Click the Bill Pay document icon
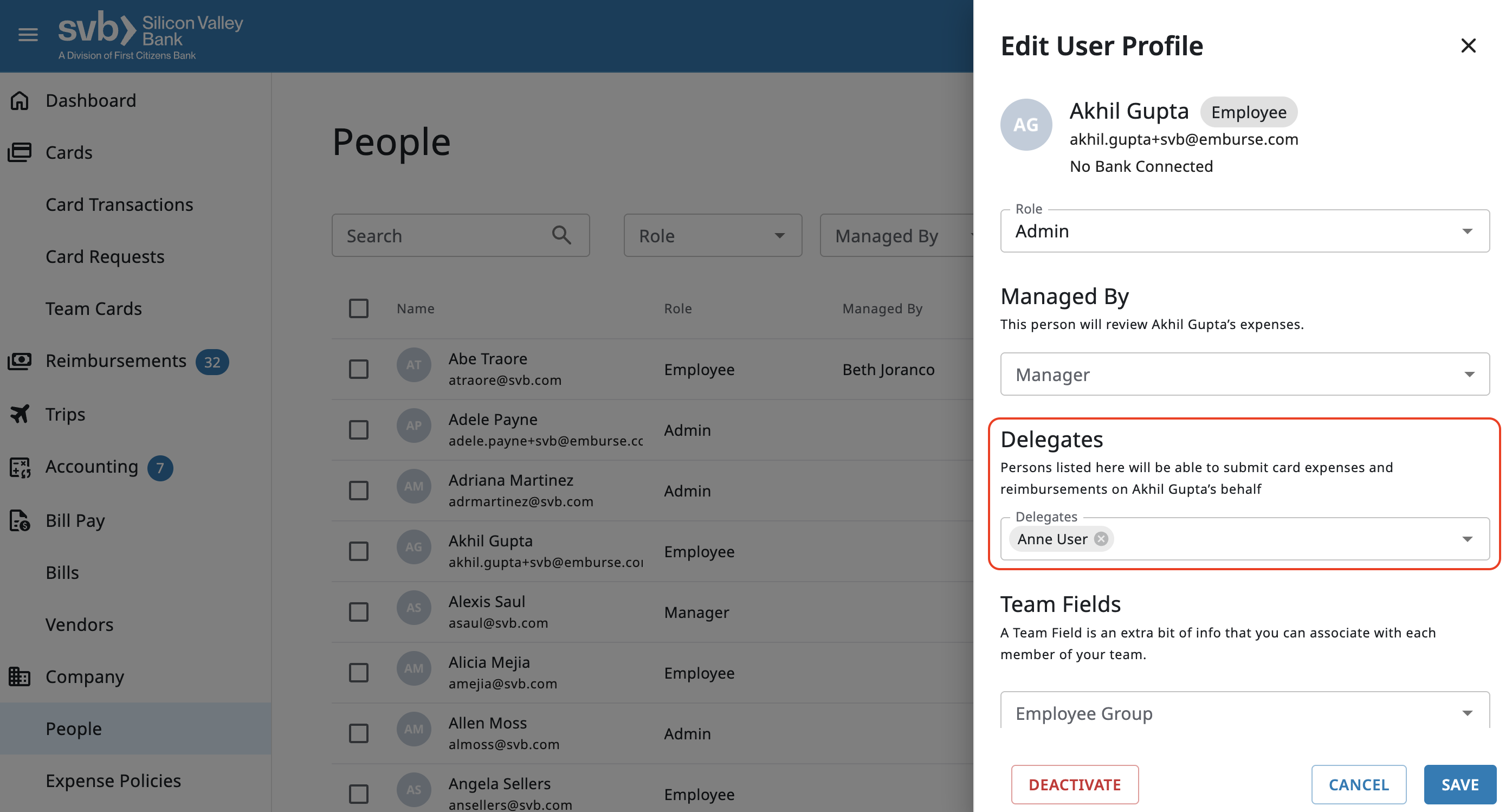The height and width of the screenshot is (812, 1512). tap(20, 520)
